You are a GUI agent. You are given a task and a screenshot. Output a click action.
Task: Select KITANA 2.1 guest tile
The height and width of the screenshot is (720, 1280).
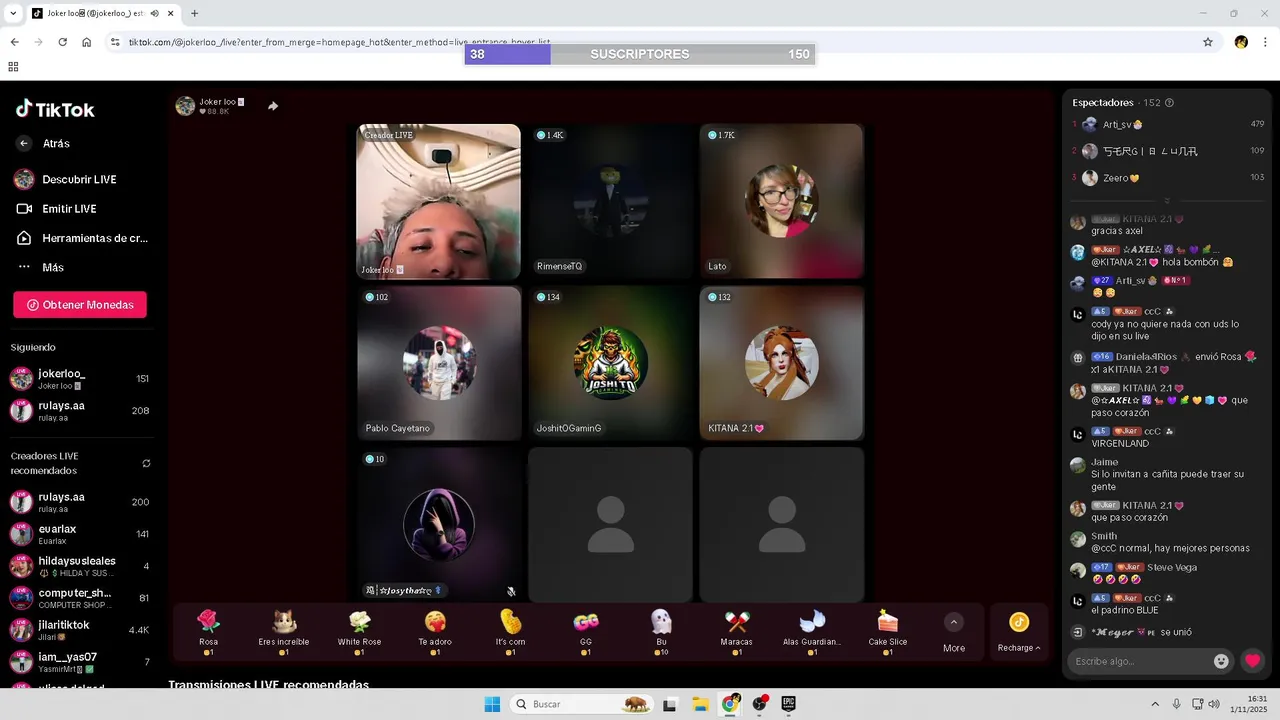click(781, 363)
